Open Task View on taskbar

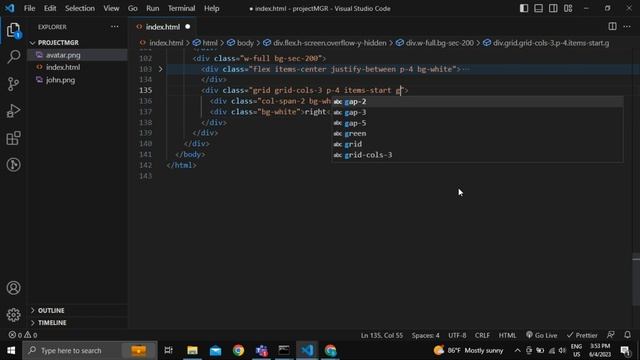(x=168, y=350)
